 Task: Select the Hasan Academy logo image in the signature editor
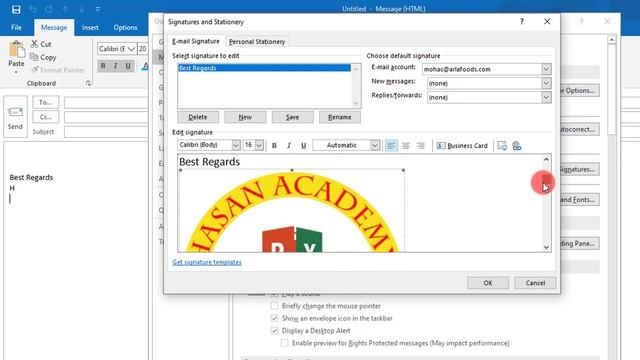(292, 211)
